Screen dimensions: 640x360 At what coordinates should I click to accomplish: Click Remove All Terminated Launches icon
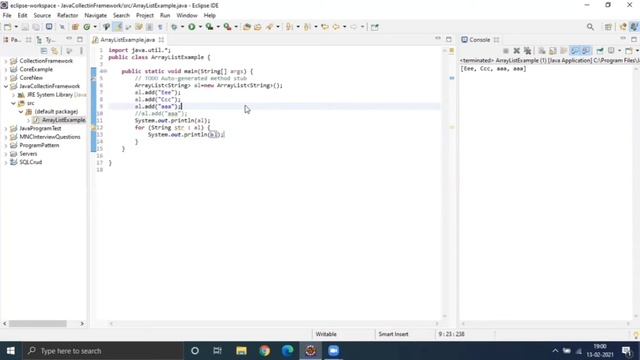tap(528, 51)
